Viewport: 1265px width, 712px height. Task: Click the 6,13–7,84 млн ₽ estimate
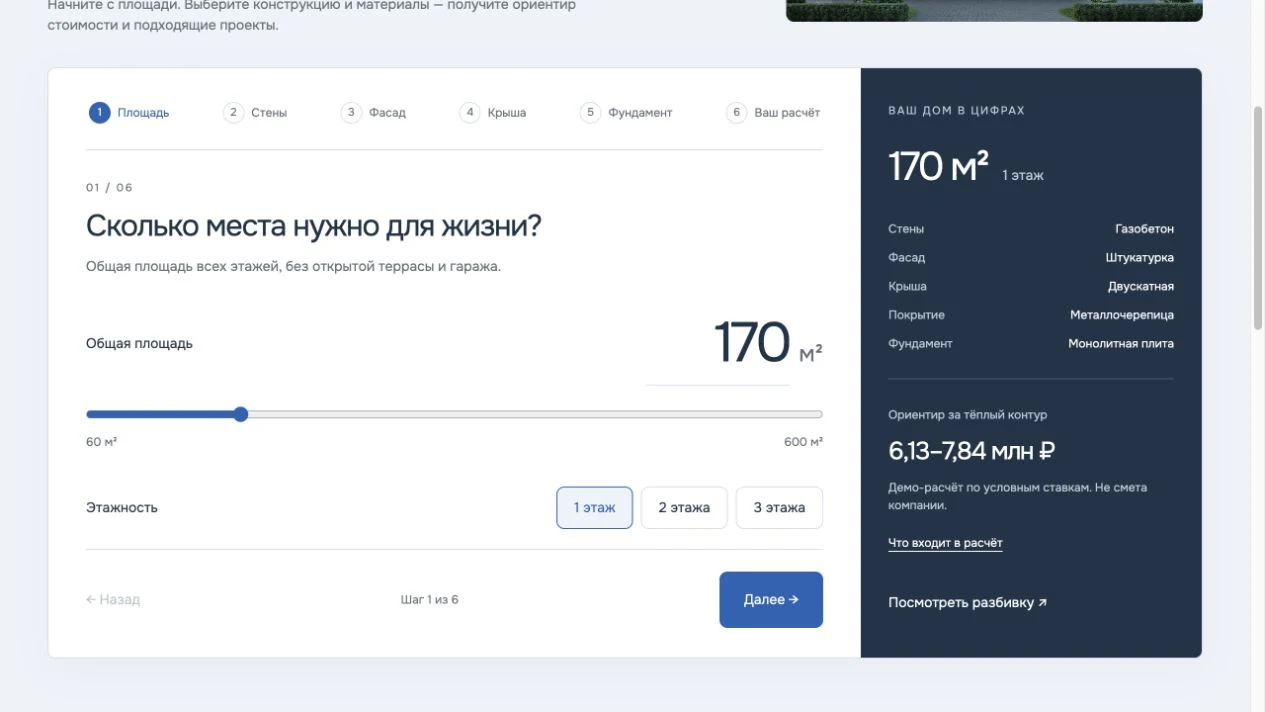tap(972, 451)
